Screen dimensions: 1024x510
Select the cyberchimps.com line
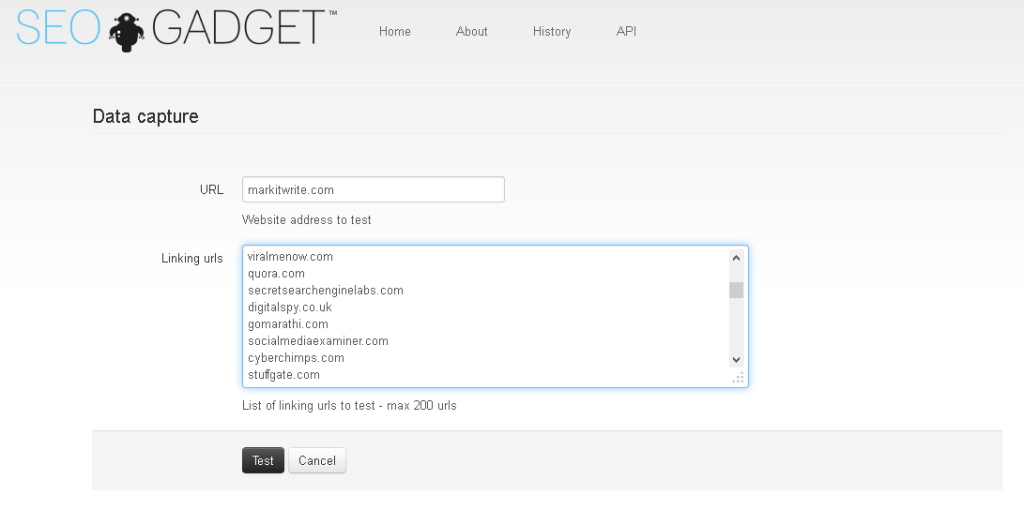(x=296, y=358)
